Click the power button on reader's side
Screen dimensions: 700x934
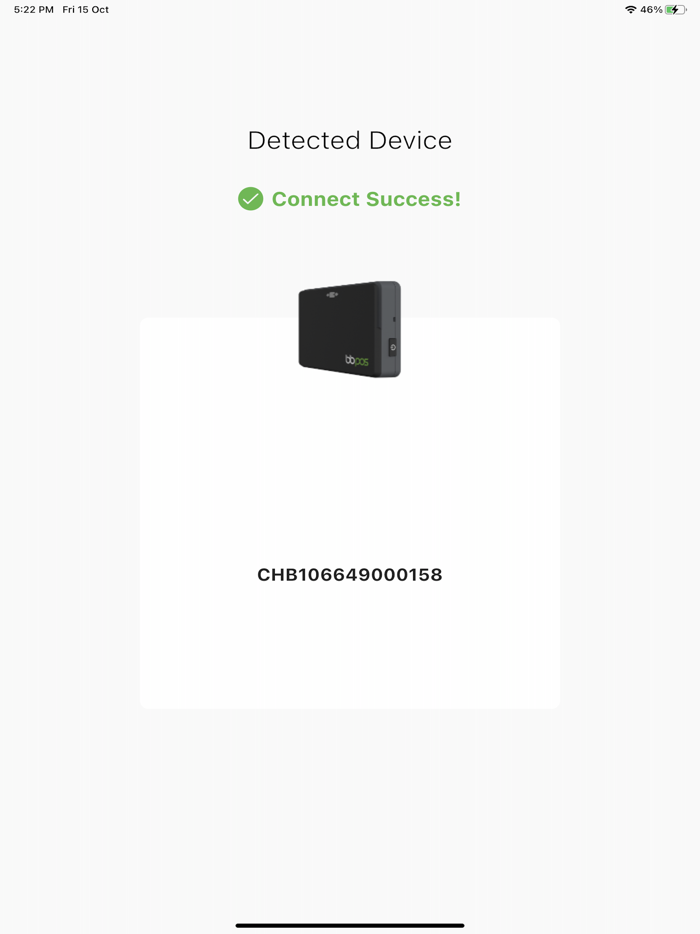tap(393, 347)
